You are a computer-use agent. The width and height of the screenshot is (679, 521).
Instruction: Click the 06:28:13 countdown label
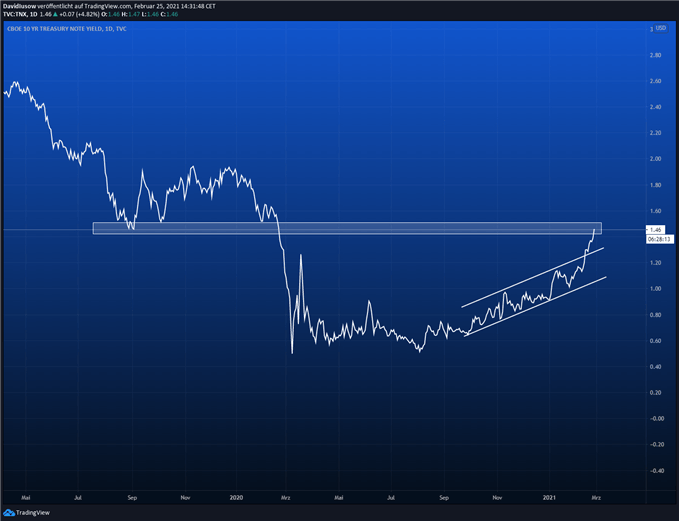coord(660,239)
